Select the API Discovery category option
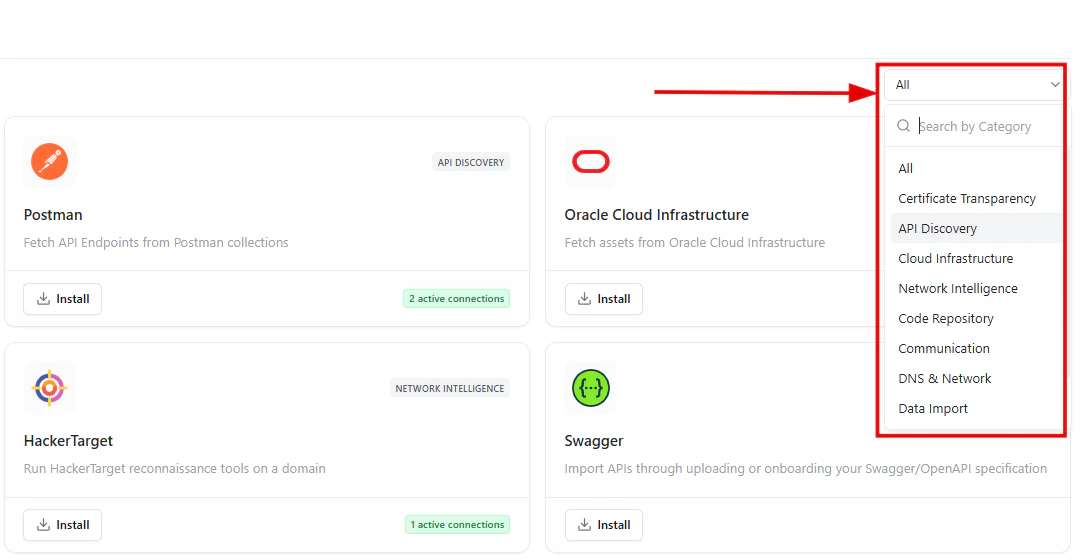 click(976, 229)
